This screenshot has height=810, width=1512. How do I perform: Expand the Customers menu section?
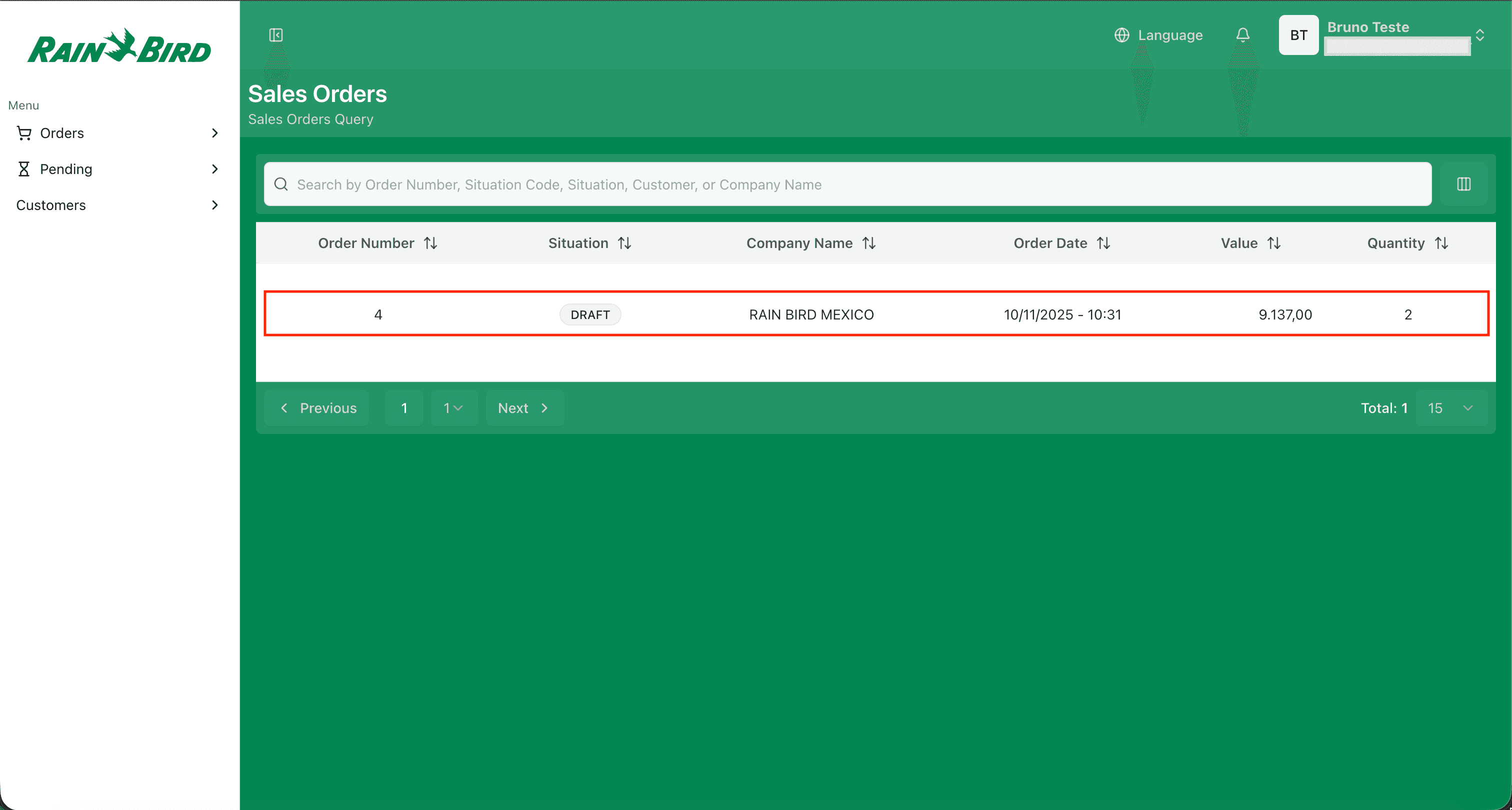[x=215, y=205]
